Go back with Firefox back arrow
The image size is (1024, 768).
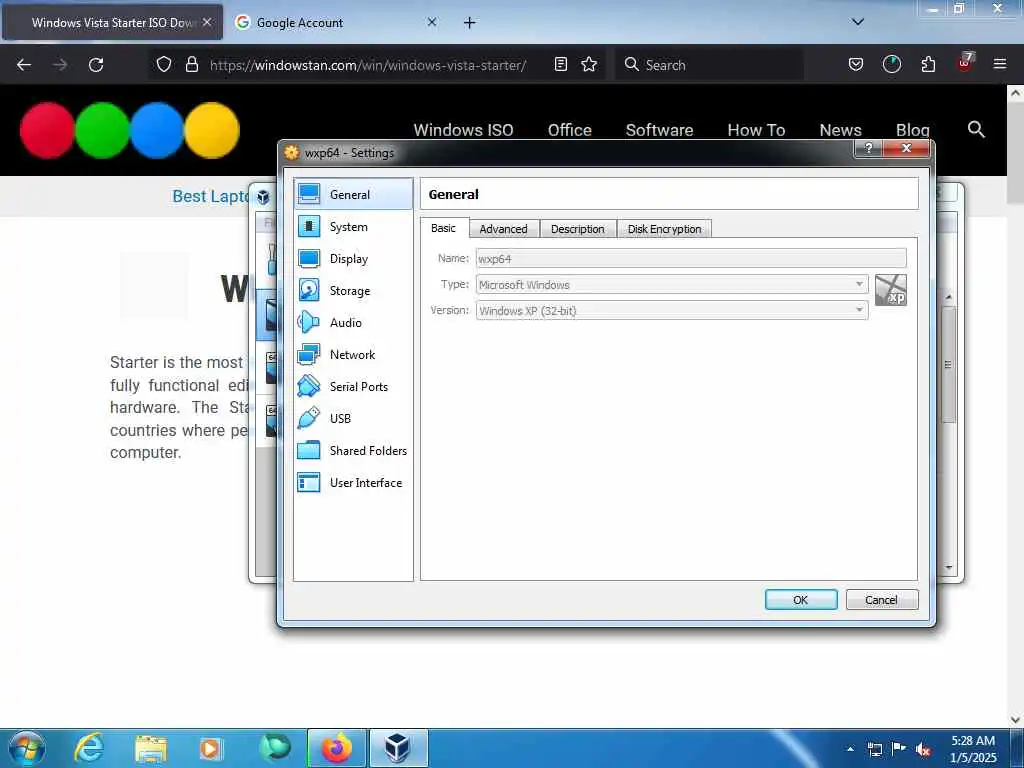[x=24, y=65]
